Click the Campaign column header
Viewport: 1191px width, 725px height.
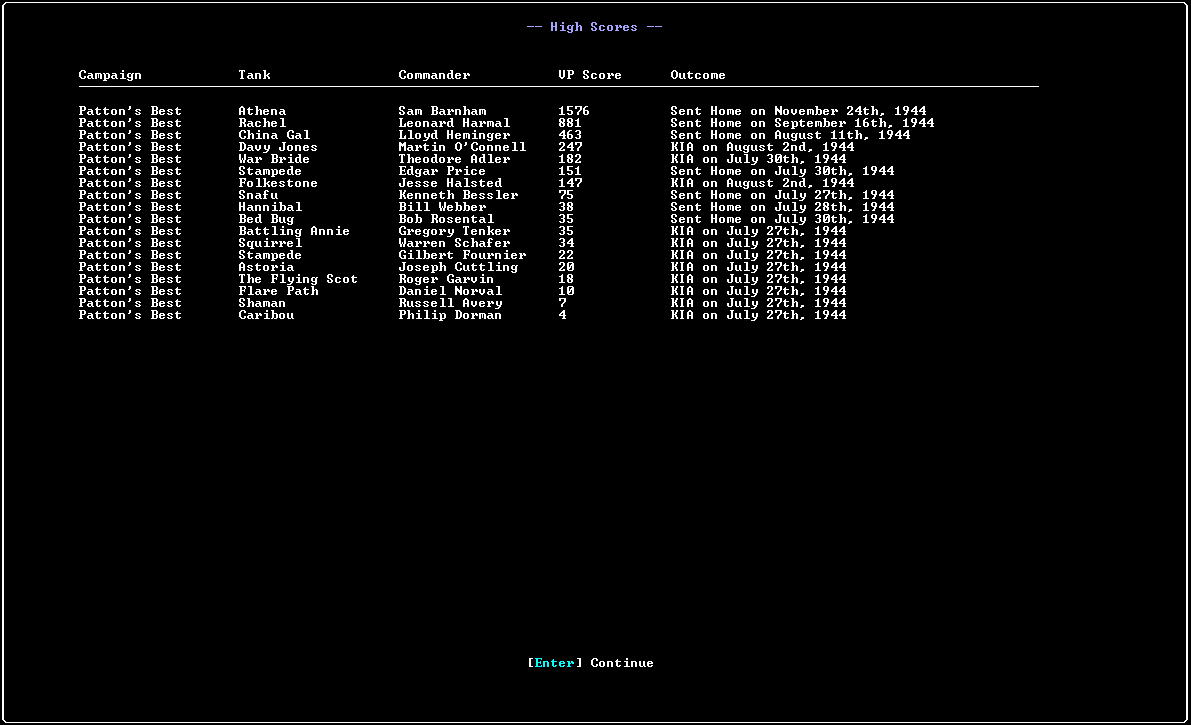click(110, 74)
